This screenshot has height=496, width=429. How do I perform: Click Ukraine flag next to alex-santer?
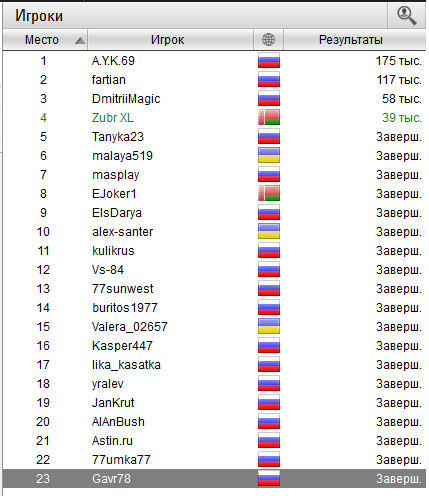[269, 232]
